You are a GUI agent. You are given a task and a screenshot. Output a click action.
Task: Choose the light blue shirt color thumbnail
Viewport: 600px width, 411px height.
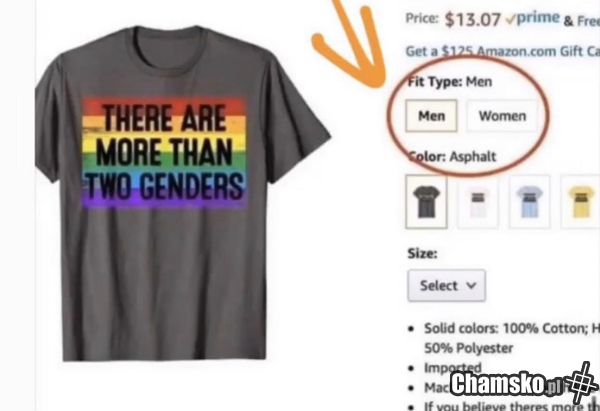click(530, 201)
